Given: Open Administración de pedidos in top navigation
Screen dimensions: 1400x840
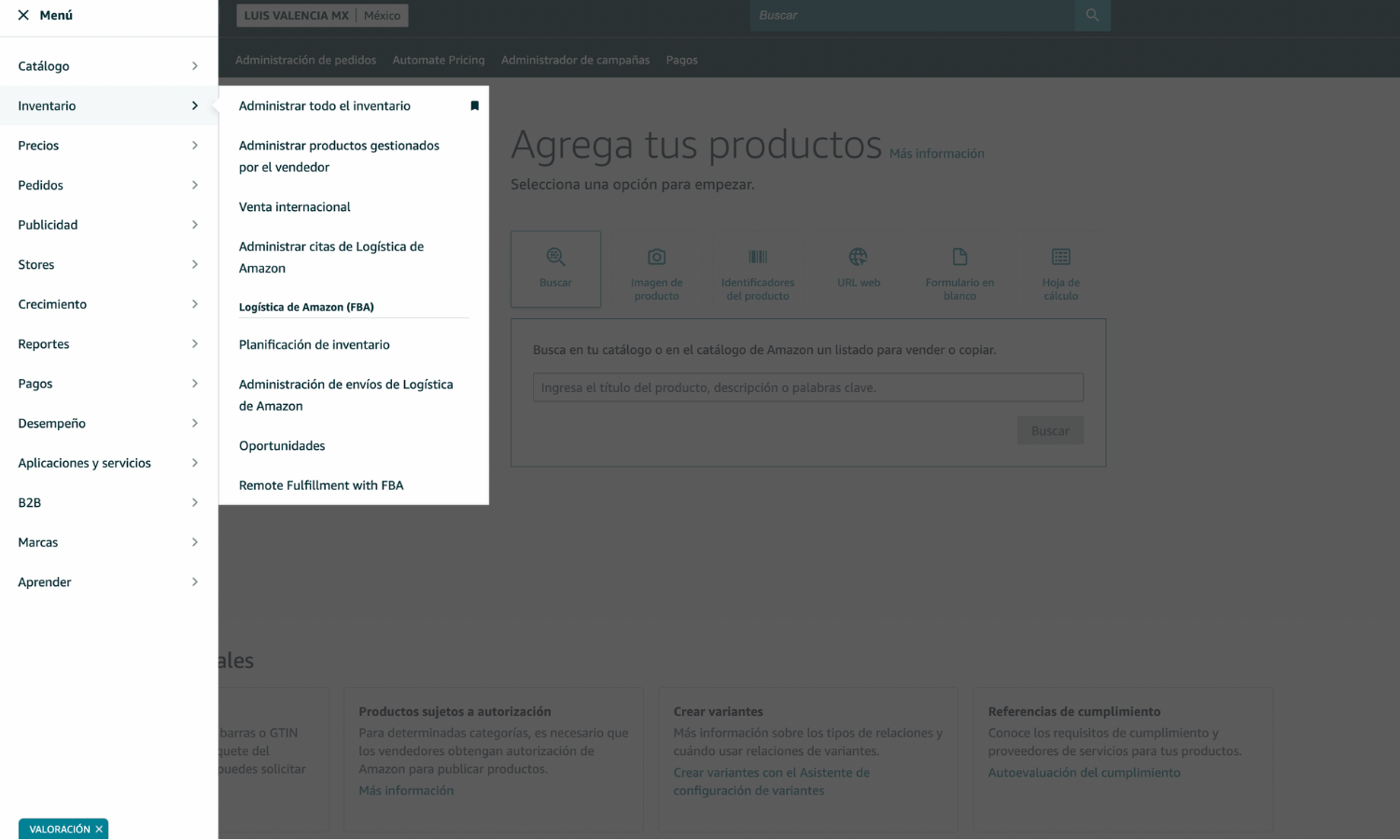Looking at the screenshot, I should pyautogui.click(x=306, y=60).
